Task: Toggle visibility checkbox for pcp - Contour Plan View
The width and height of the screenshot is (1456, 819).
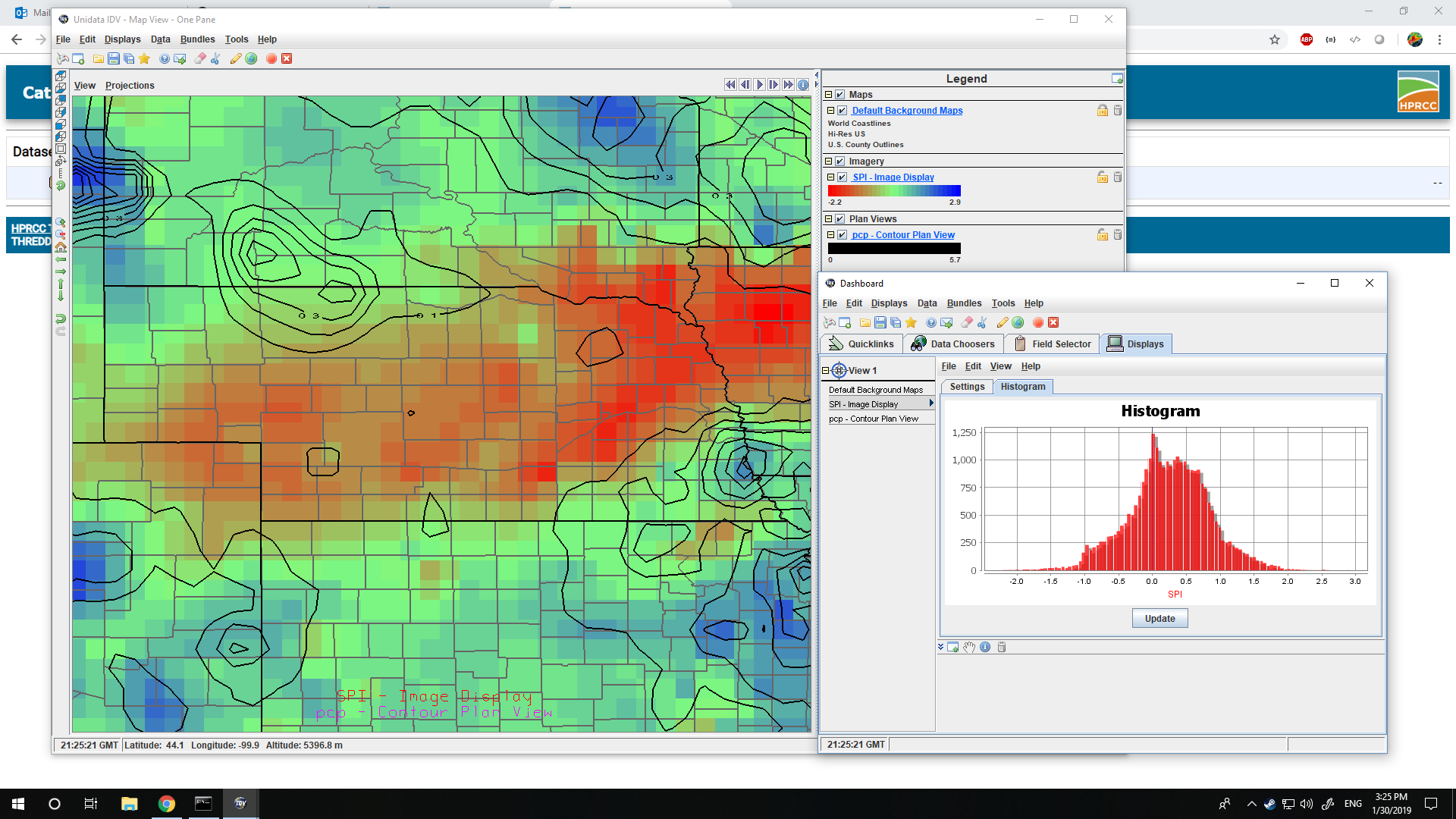Action: (x=843, y=235)
